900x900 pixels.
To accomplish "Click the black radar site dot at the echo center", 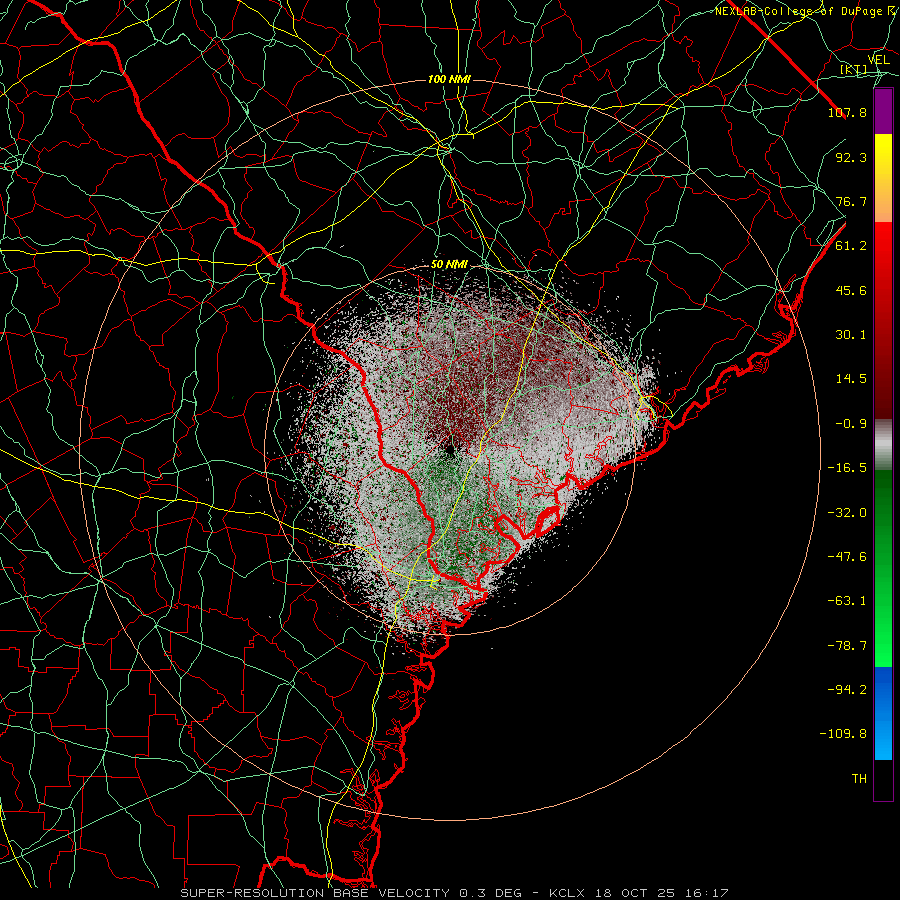I will click(449, 449).
